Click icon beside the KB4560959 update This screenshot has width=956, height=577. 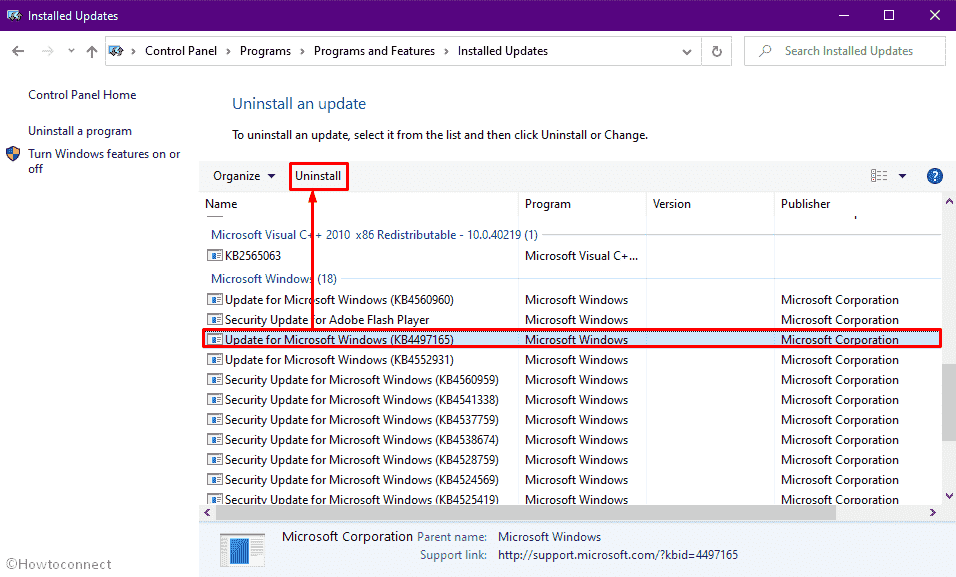[215, 380]
